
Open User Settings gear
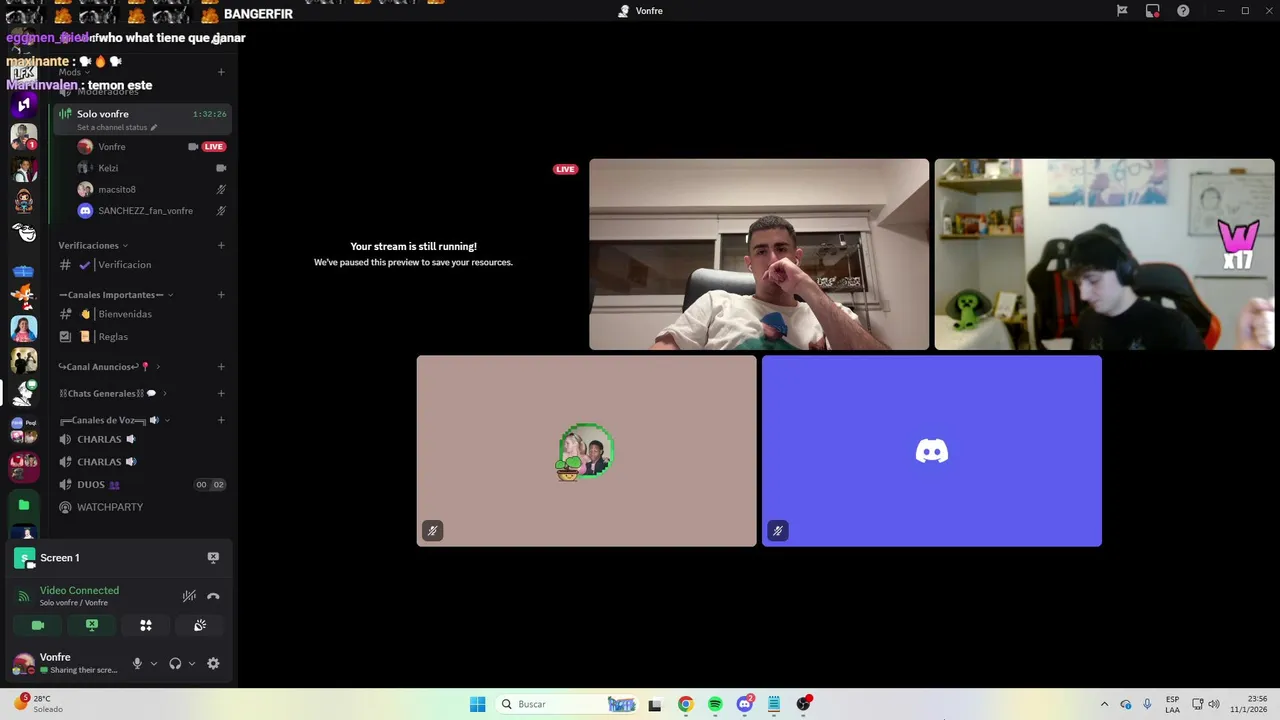tap(213, 663)
